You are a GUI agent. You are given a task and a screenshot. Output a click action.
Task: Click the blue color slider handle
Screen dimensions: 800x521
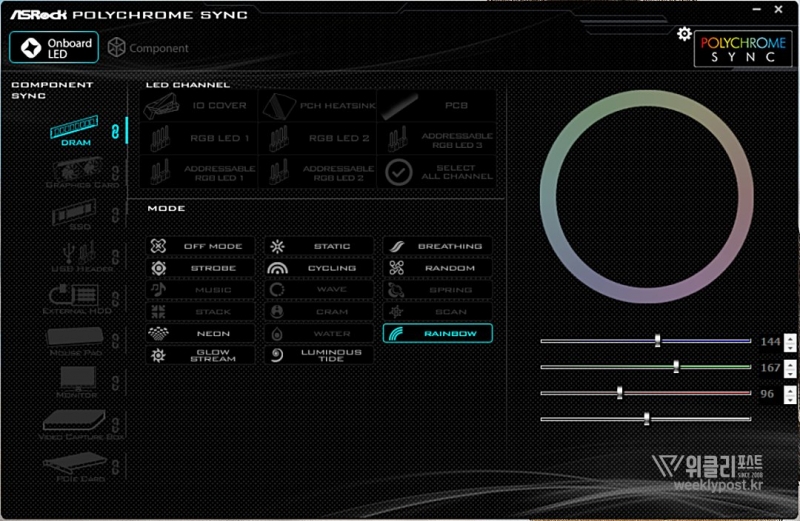pos(657,341)
